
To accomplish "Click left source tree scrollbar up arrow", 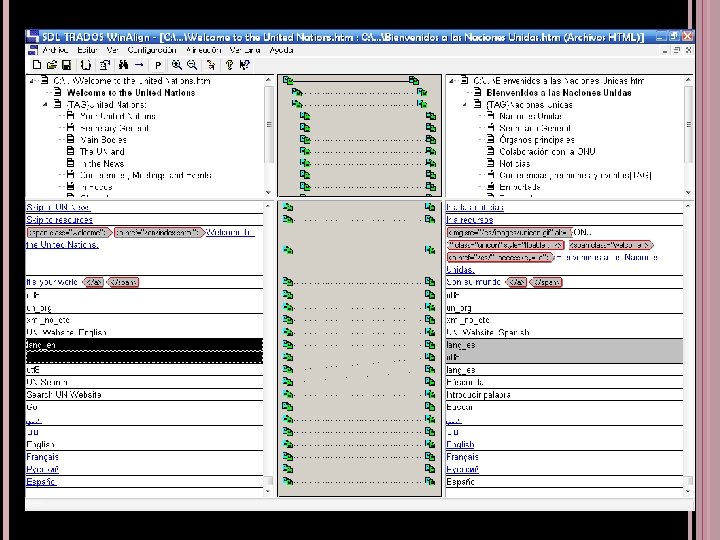I will click(269, 80).
